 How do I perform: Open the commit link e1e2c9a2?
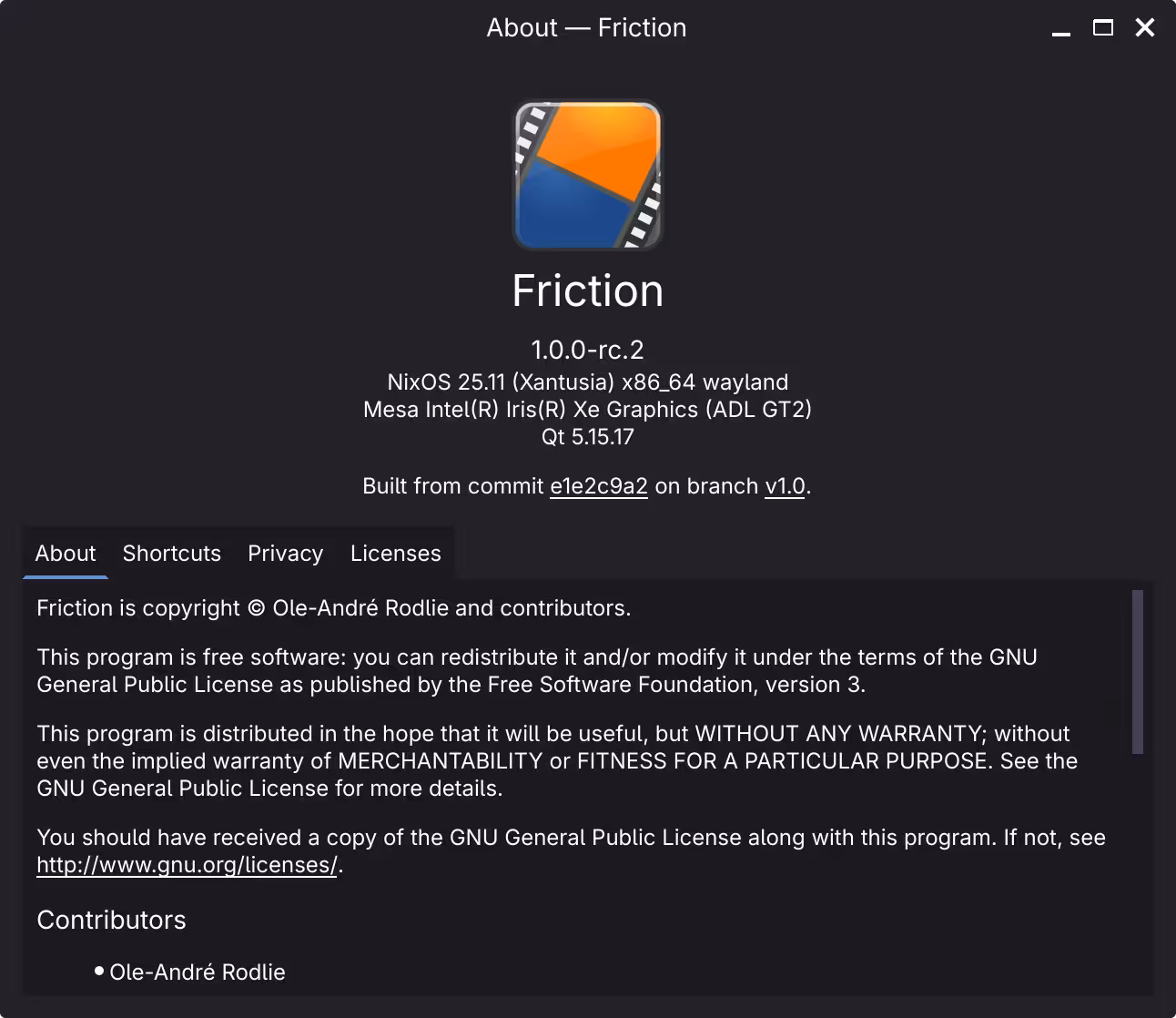click(598, 485)
